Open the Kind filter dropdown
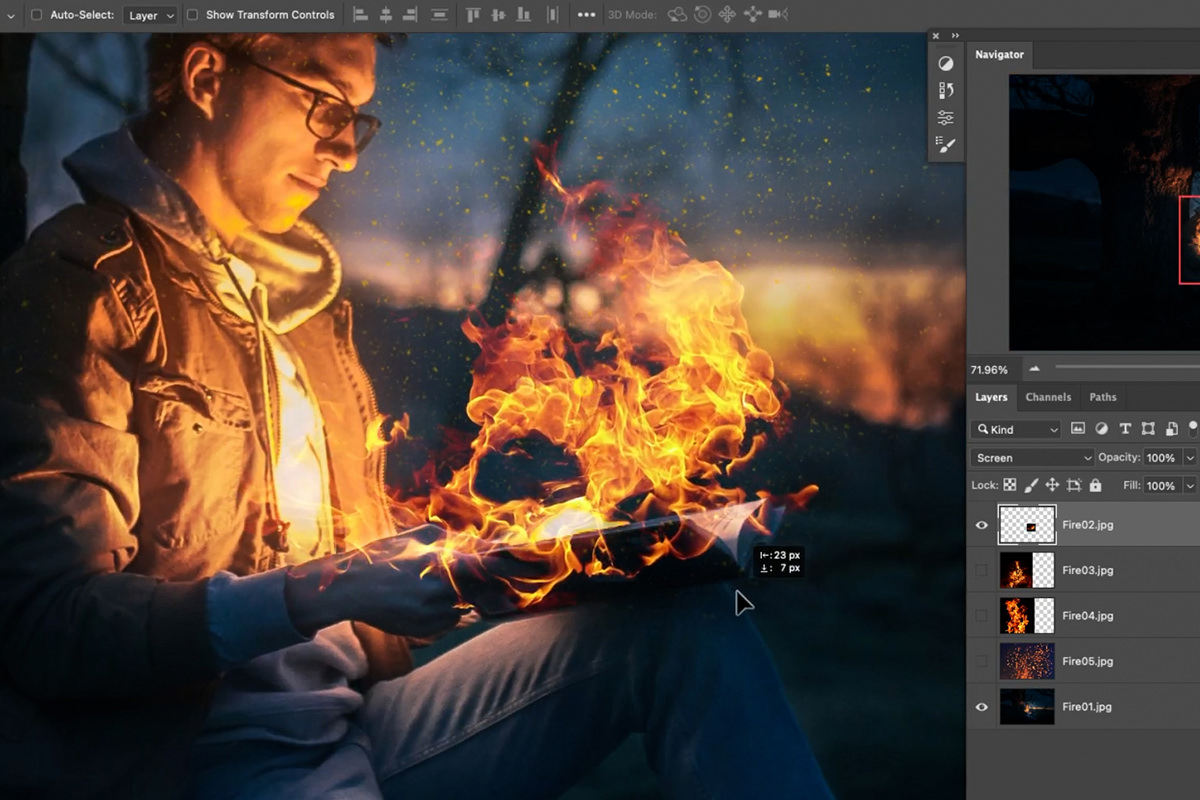Screen dimensions: 1200x800 pos(1015,429)
